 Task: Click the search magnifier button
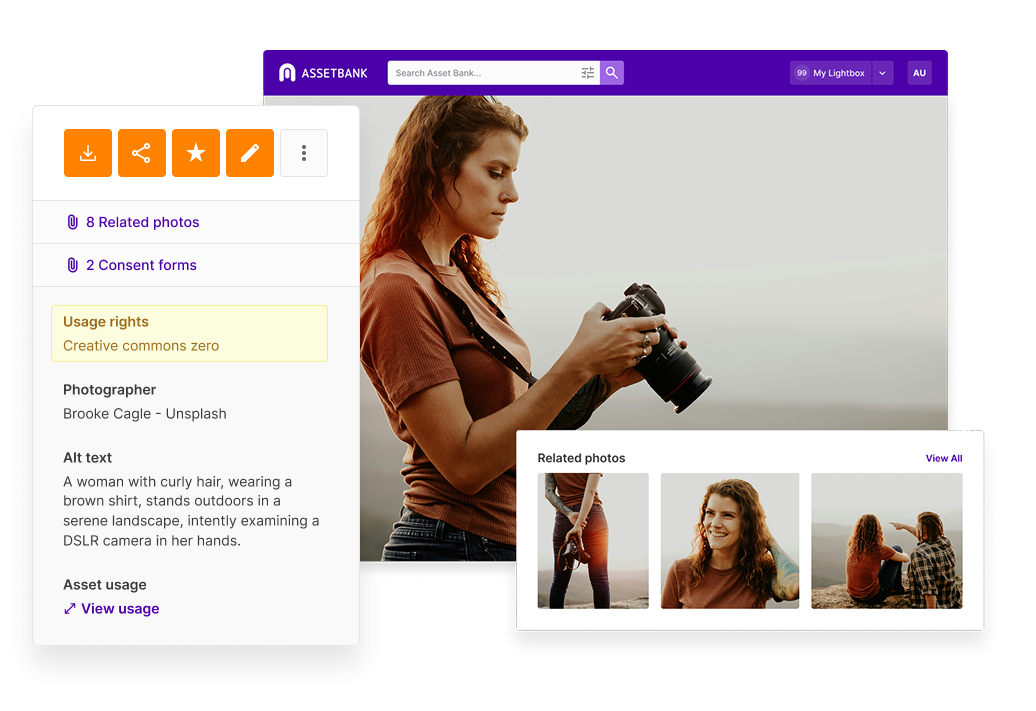(x=612, y=73)
